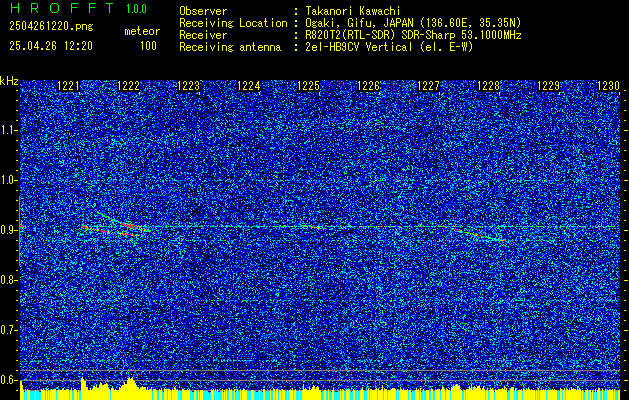Viewport: 629px width, 400px height.
Task: Click the Observer field label
Action: pos(203,11)
